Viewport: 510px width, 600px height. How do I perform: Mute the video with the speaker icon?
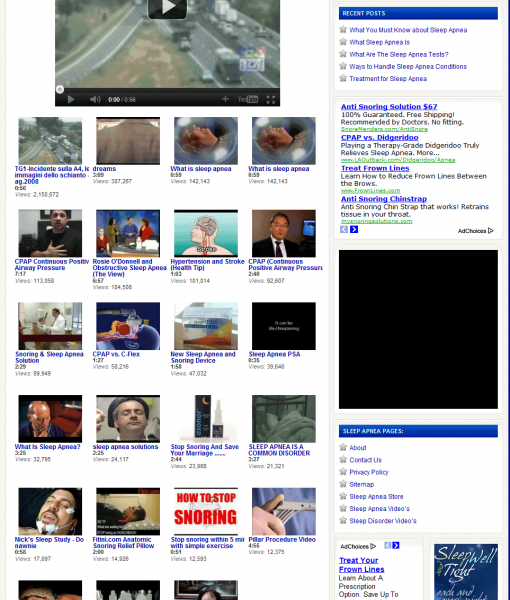tap(95, 99)
